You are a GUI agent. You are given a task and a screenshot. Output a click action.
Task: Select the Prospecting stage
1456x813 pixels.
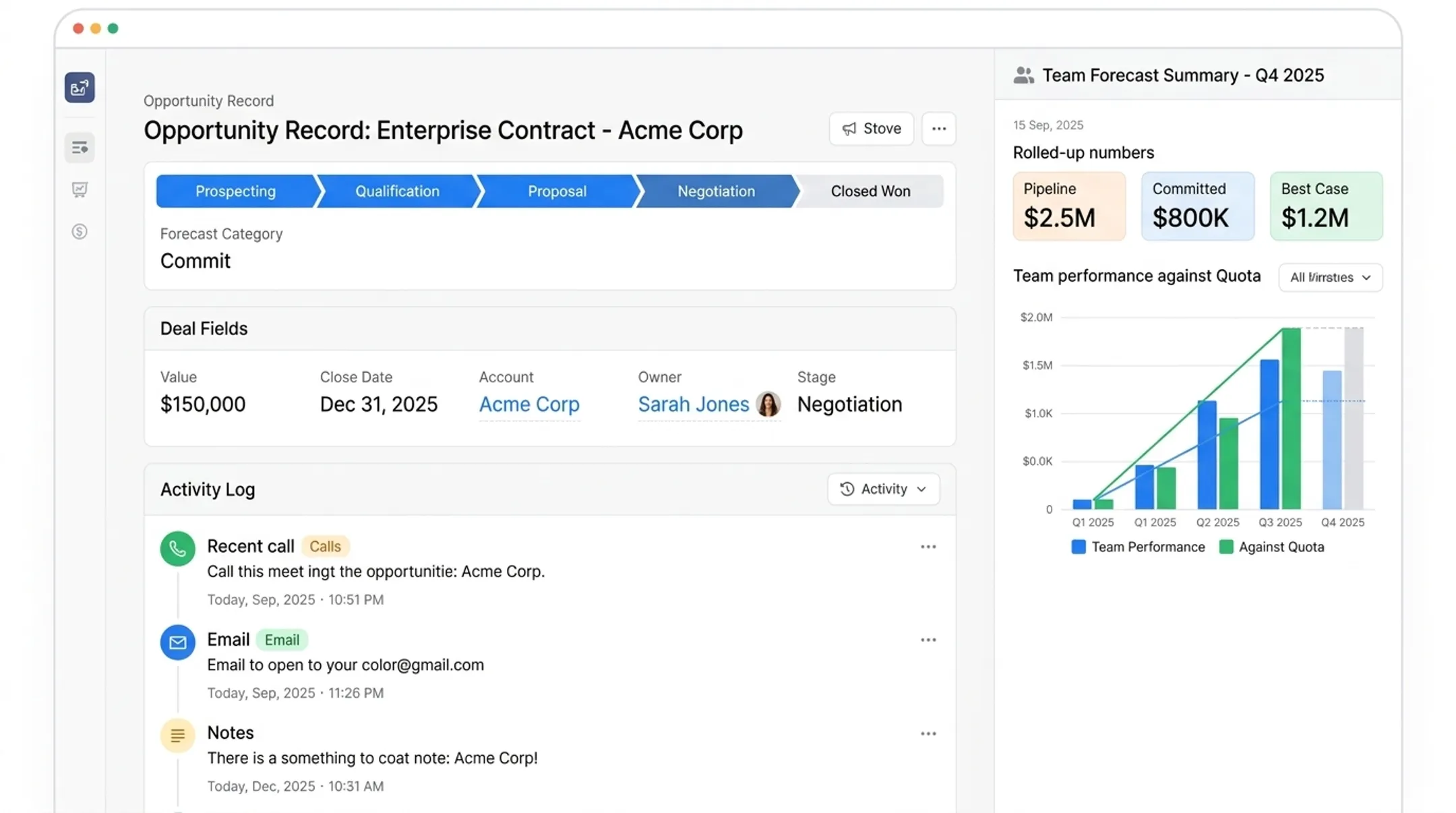click(x=235, y=191)
